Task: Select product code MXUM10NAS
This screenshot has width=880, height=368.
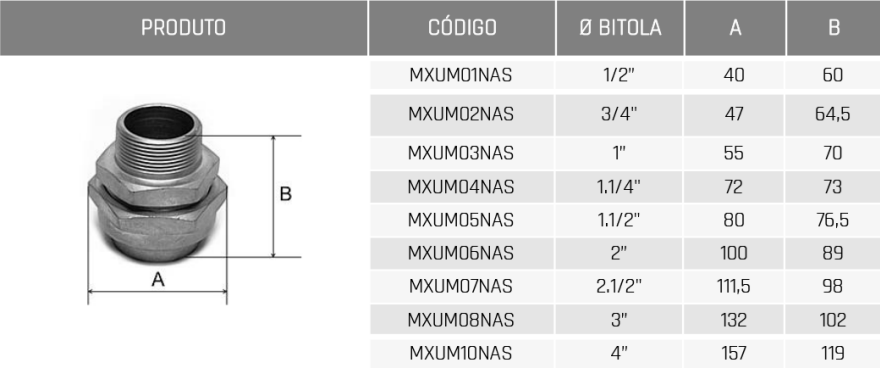Action: (461, 353)
